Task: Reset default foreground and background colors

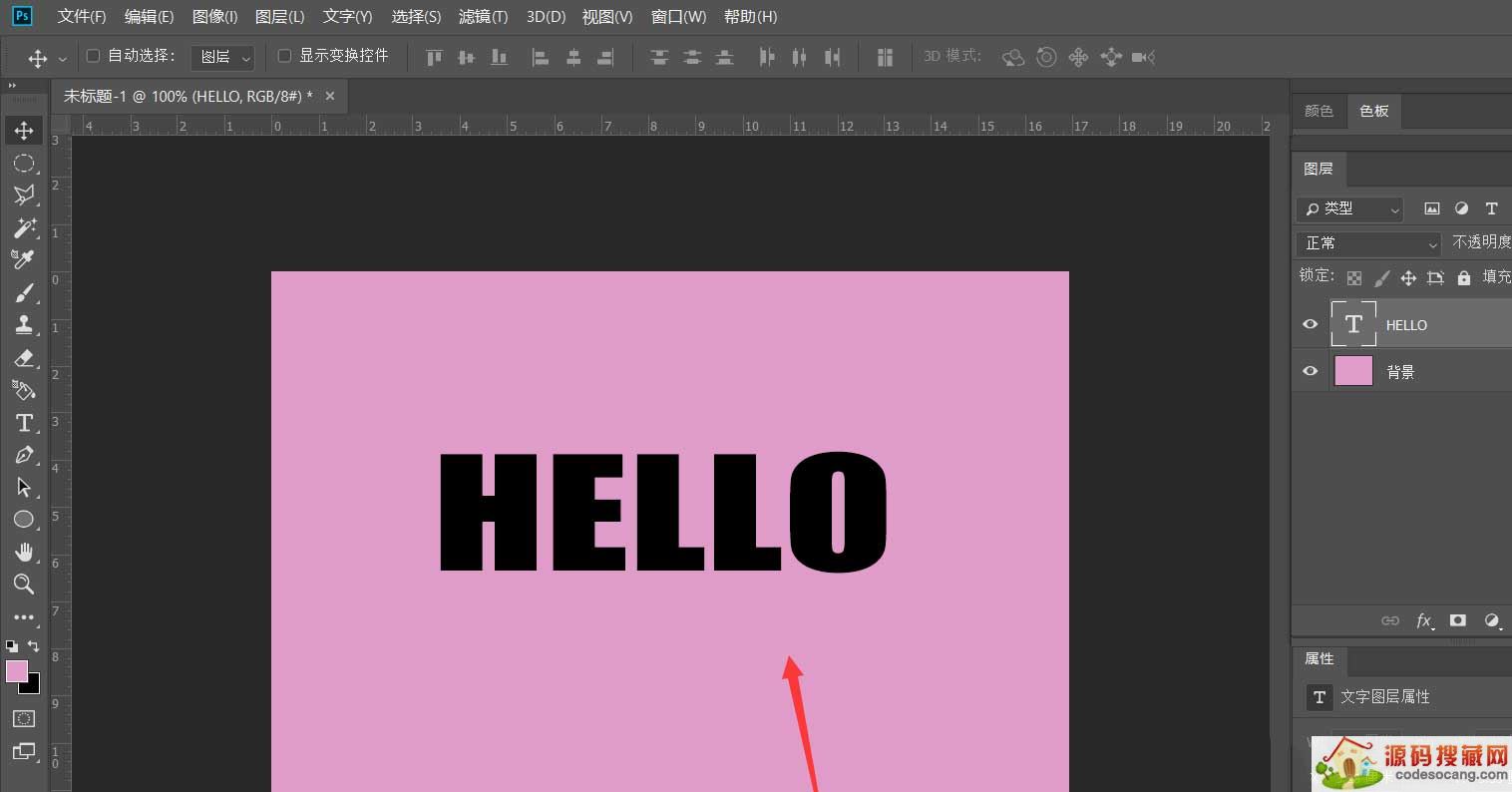Action: click(x=12, y=646)
